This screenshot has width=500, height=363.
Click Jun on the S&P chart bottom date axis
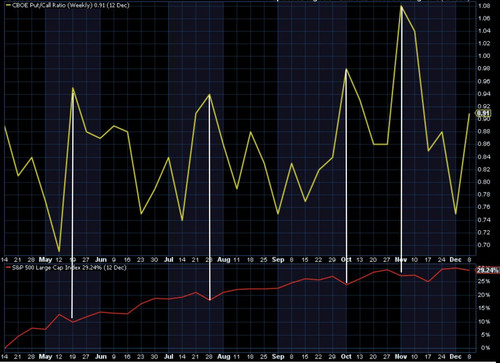point(101,356)
